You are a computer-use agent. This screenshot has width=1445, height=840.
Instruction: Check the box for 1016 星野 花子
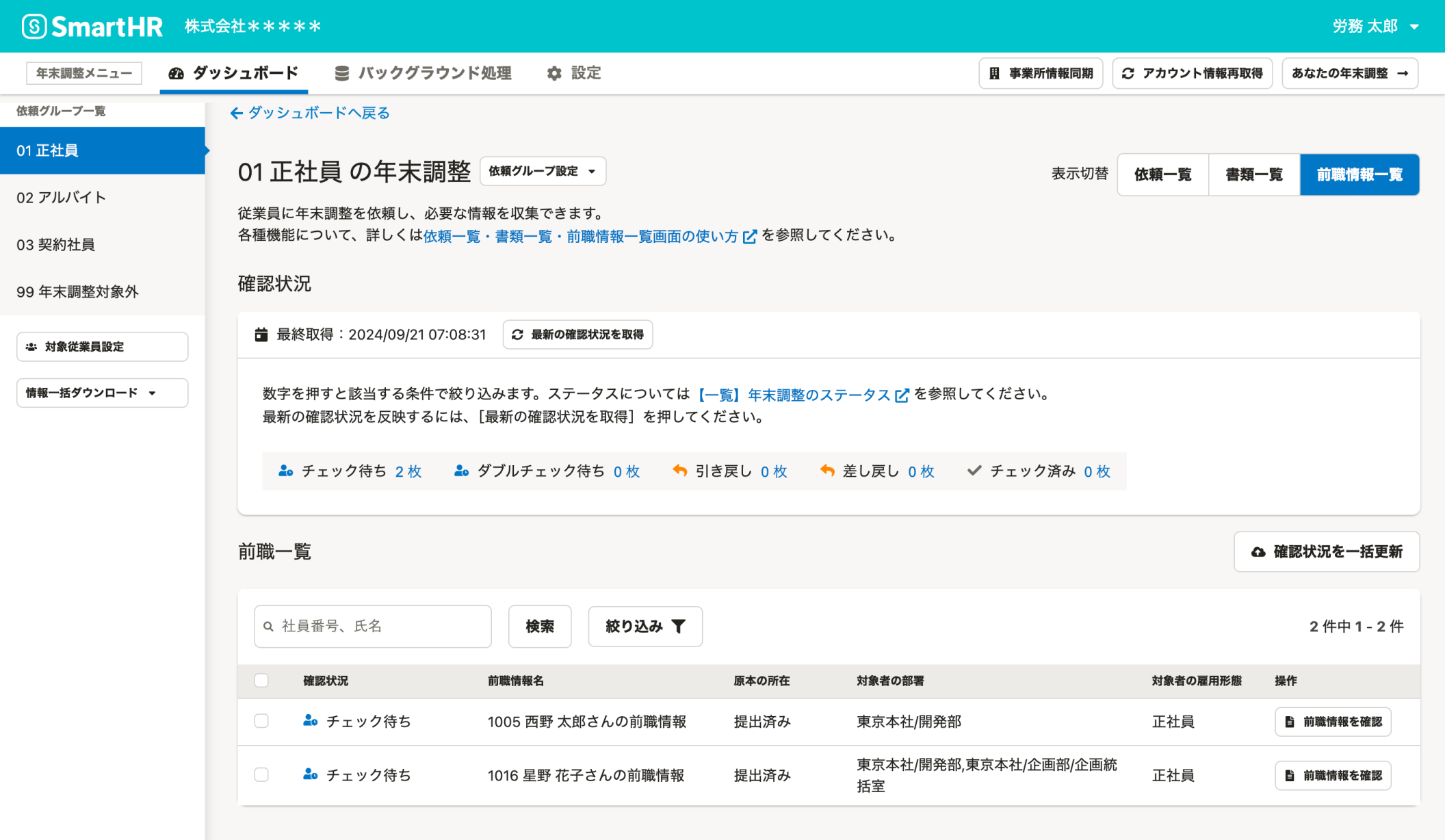[261, 774]
